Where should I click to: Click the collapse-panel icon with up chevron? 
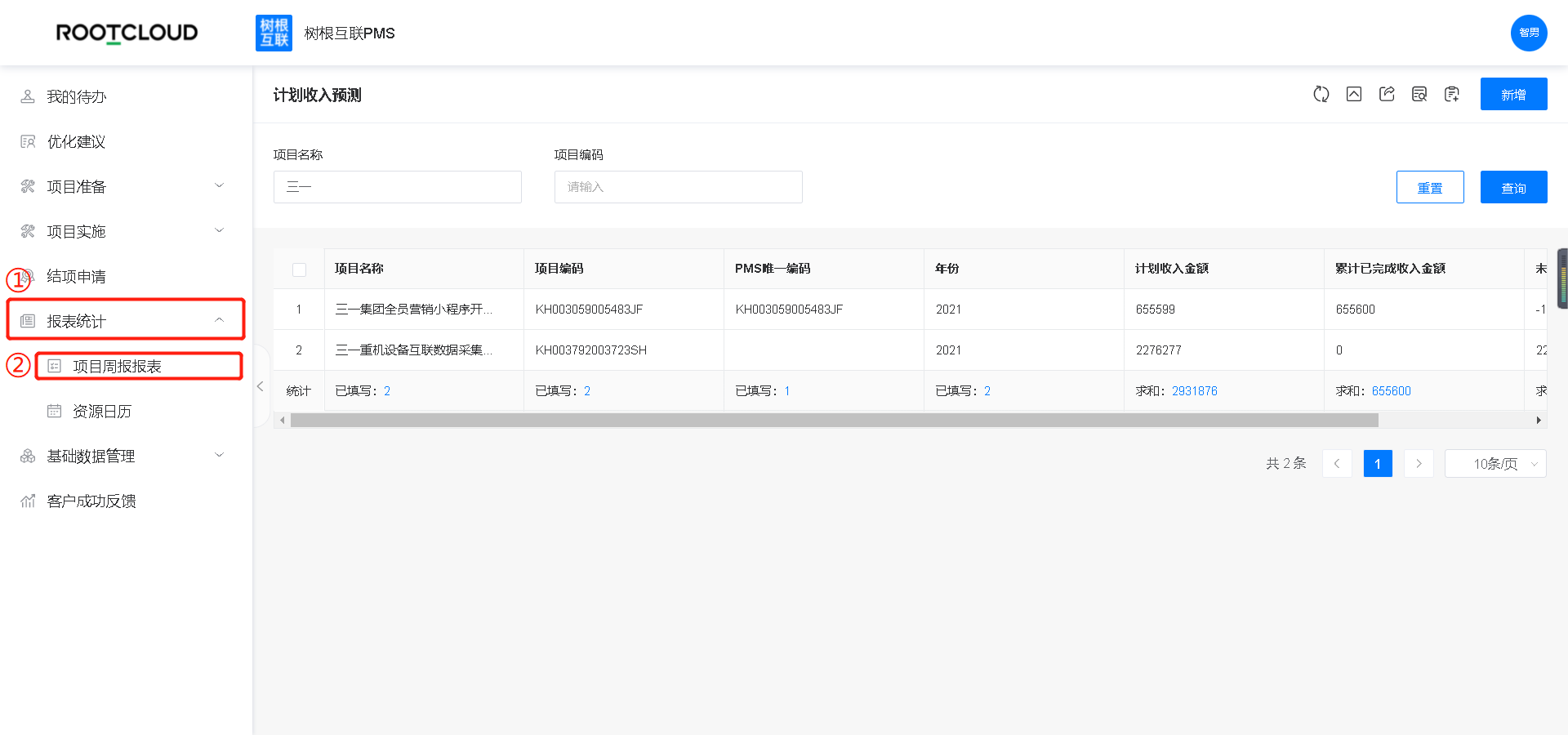point(1354,94)
